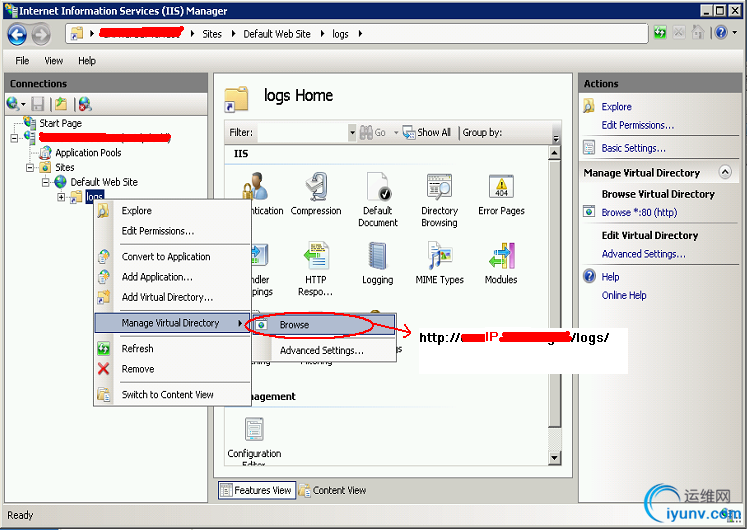Click the Basic Settings link

click(633, 148)
